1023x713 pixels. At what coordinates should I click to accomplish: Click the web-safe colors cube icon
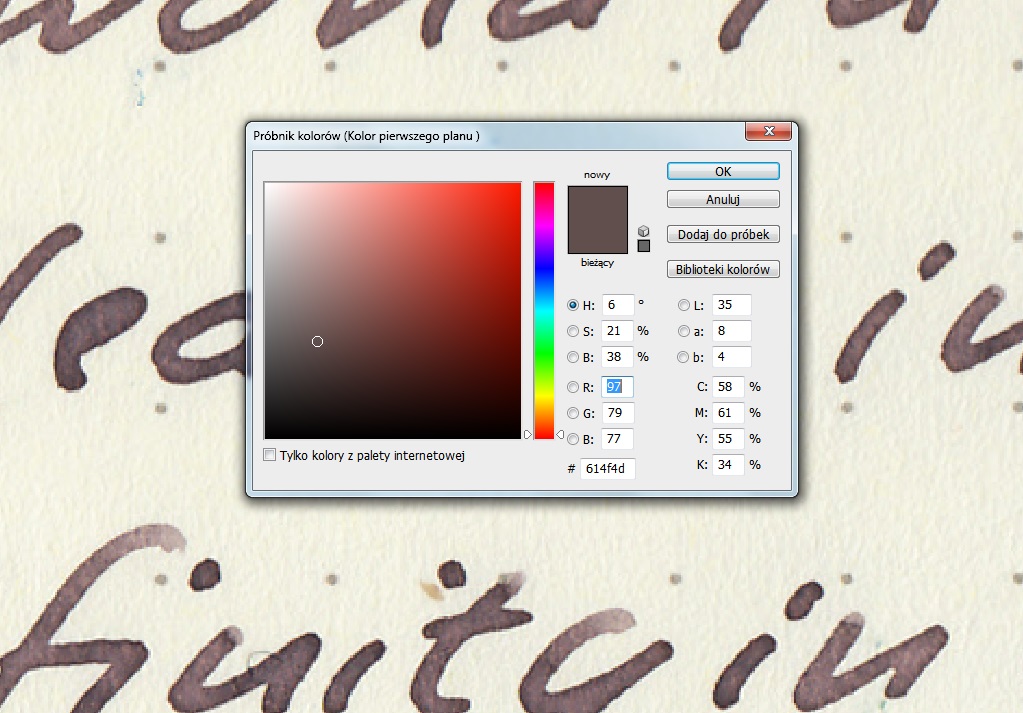643,231
